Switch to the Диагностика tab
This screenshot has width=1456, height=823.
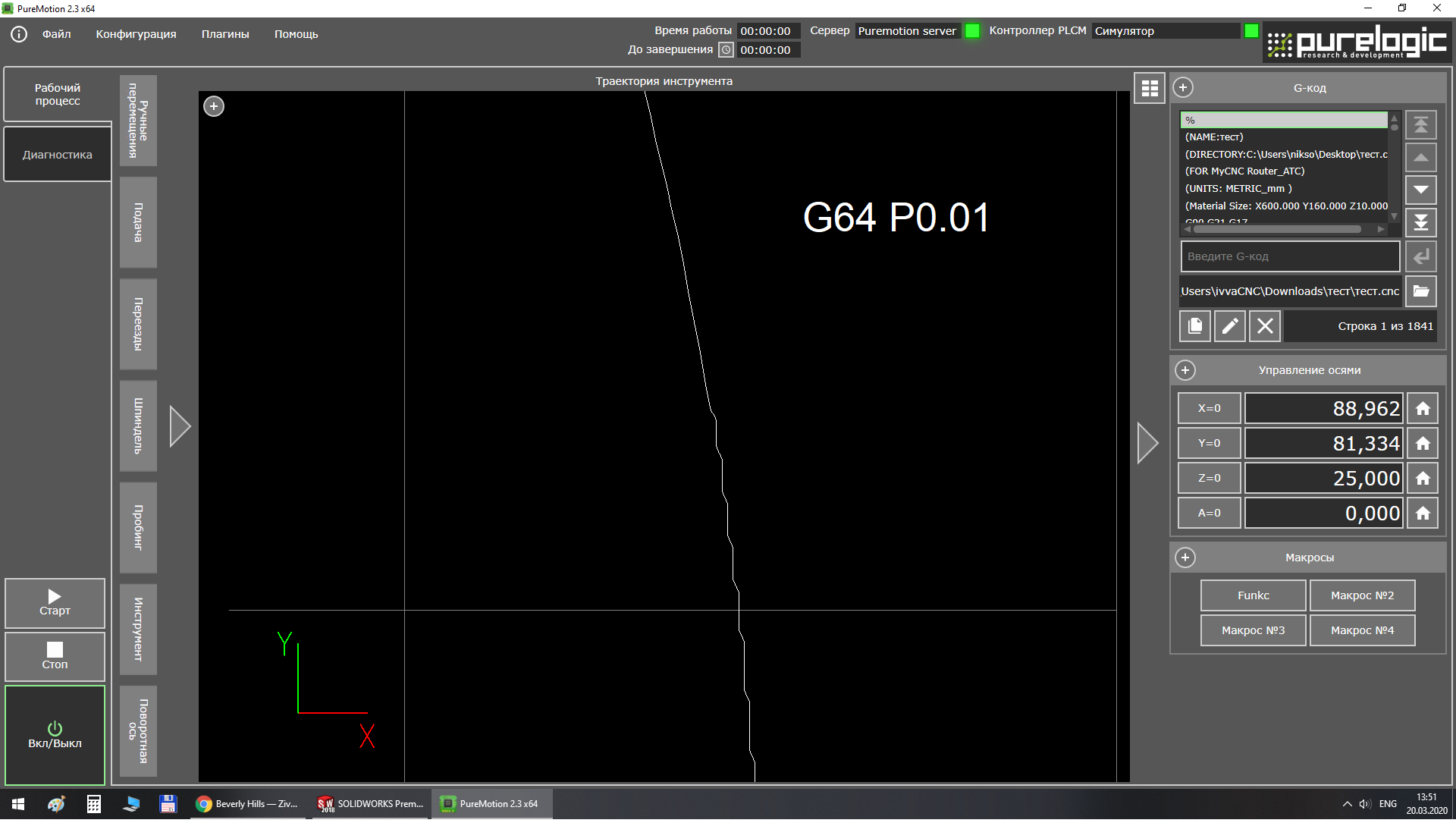58,155
